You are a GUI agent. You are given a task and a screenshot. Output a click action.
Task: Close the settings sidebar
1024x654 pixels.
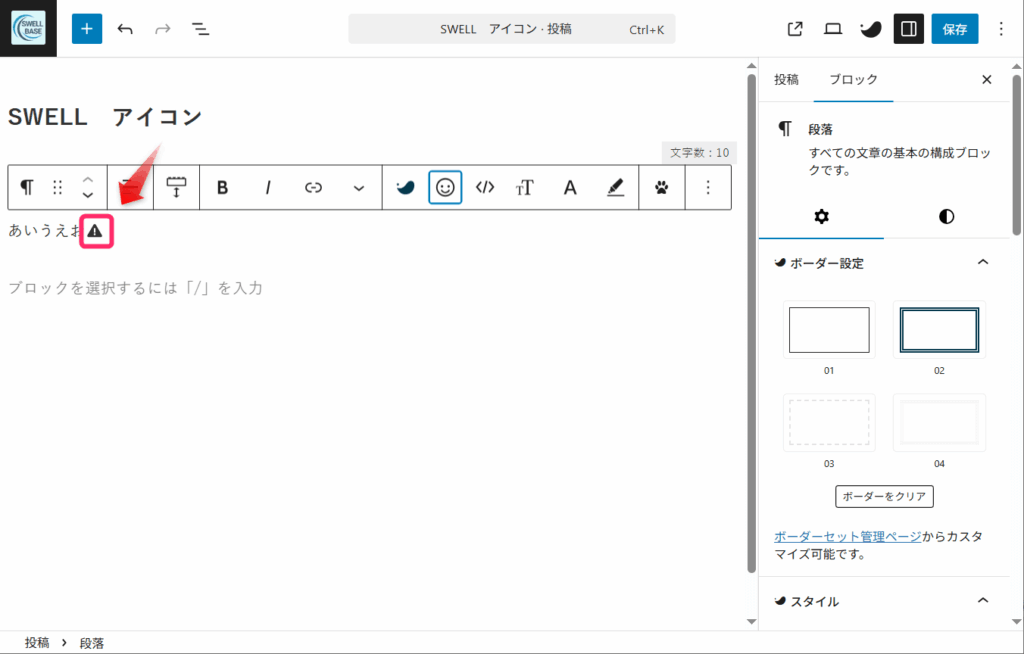coord(987,80)
